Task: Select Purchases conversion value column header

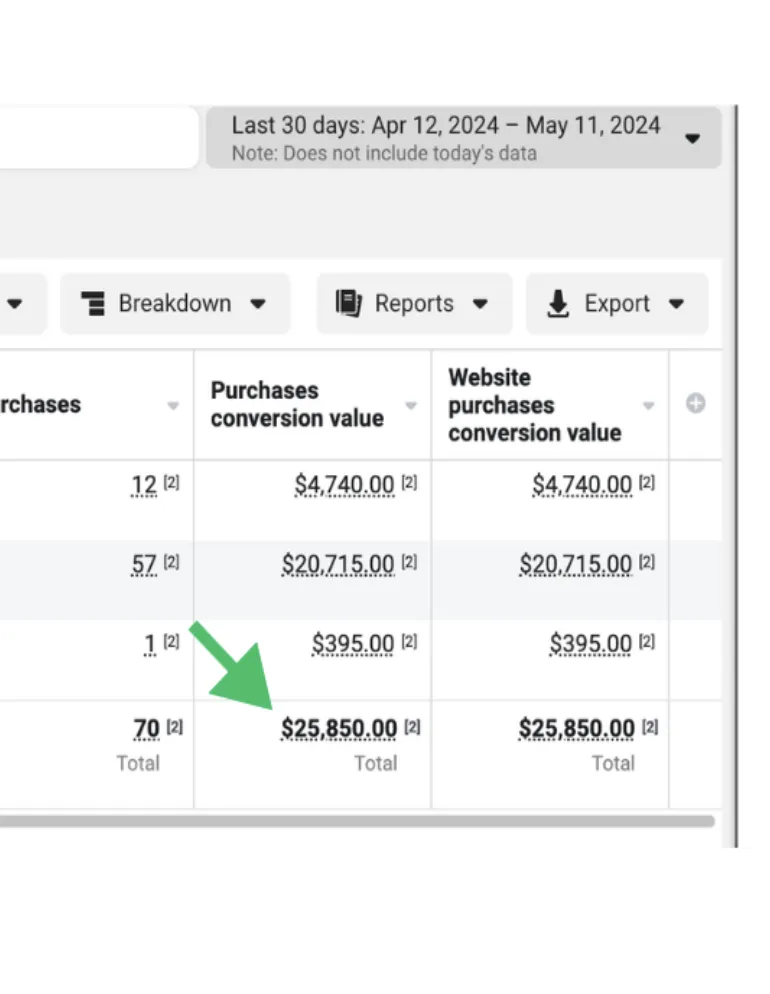Action: (297, 404)
